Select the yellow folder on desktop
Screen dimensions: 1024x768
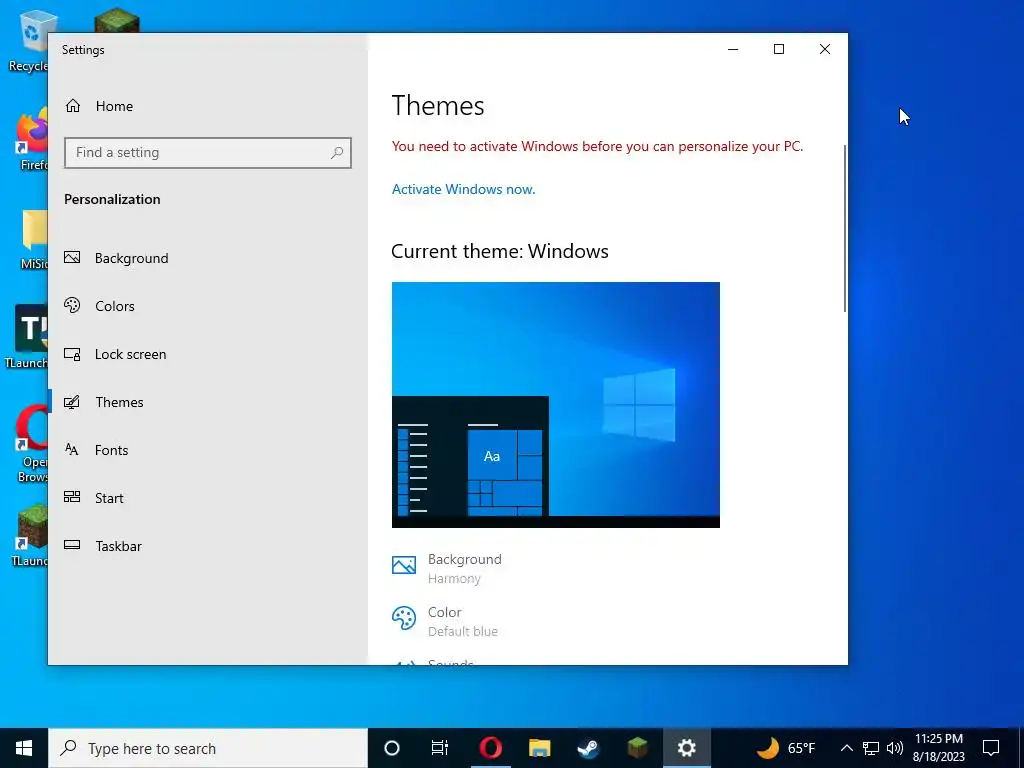pos(34,238)
